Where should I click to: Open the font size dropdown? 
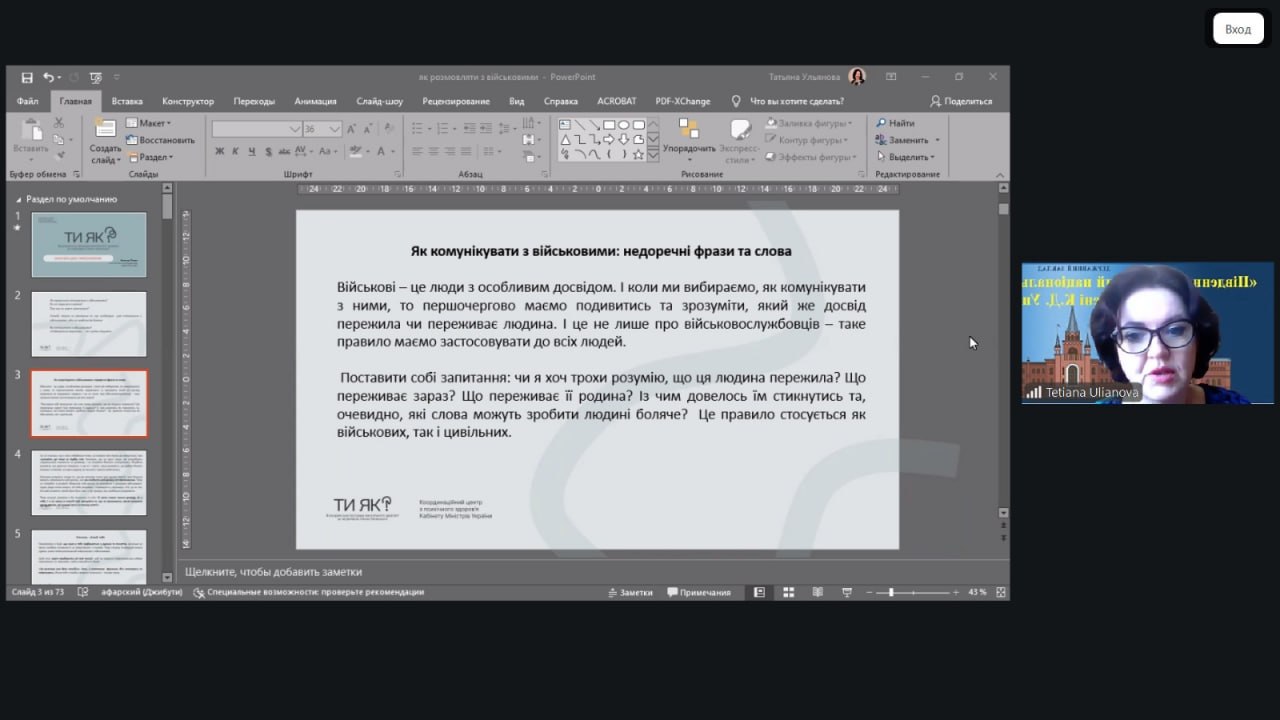coord(335,129)
